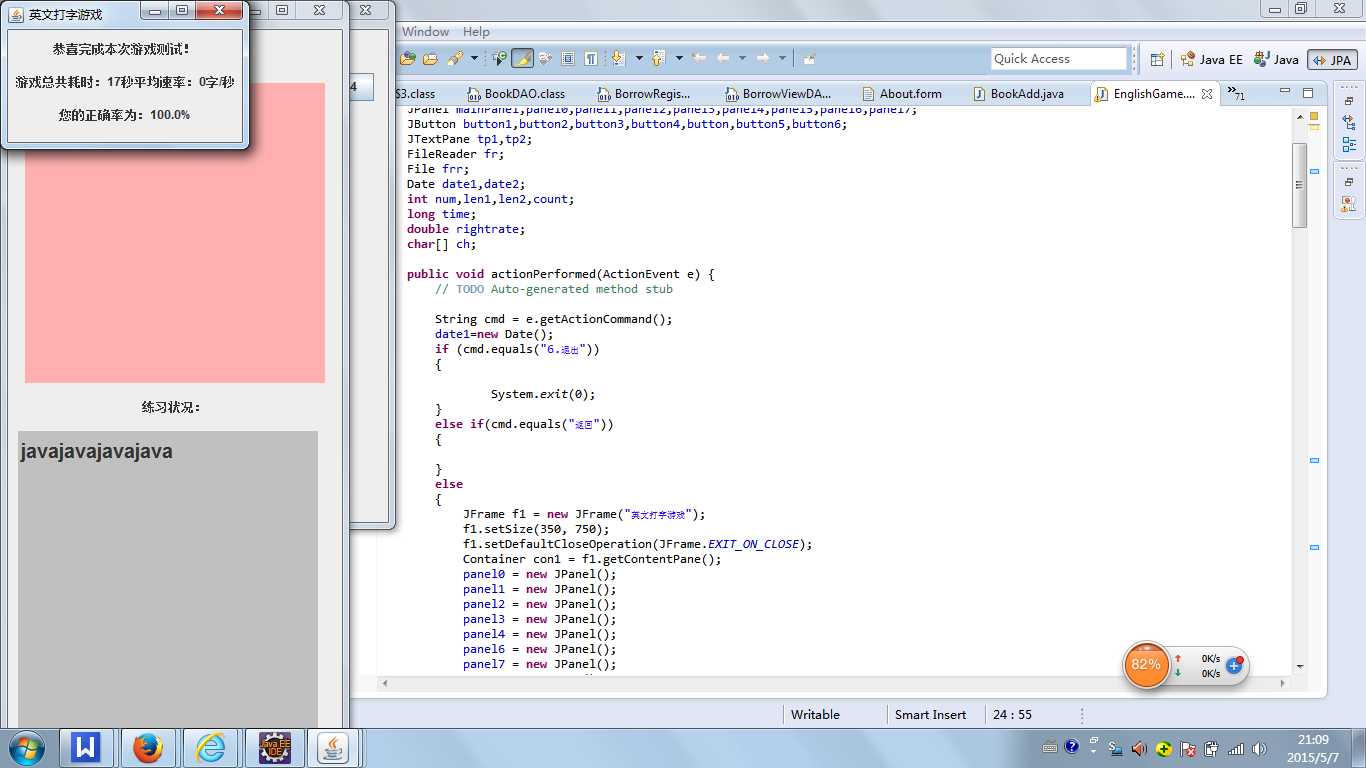Click the Skip All Breakpoints toolbar icon
The height and width of the screenshot is (768, 1366).
(x=545, y=58)
